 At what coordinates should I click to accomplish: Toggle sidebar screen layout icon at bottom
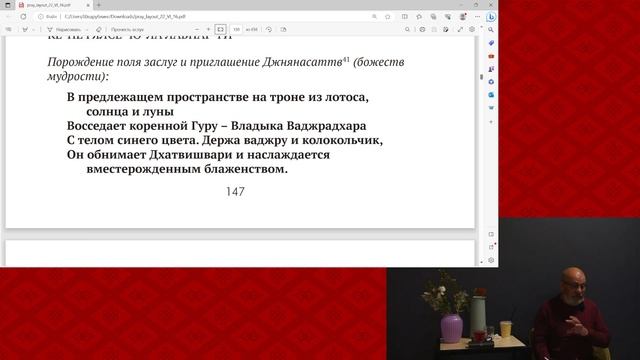(491, 234)
